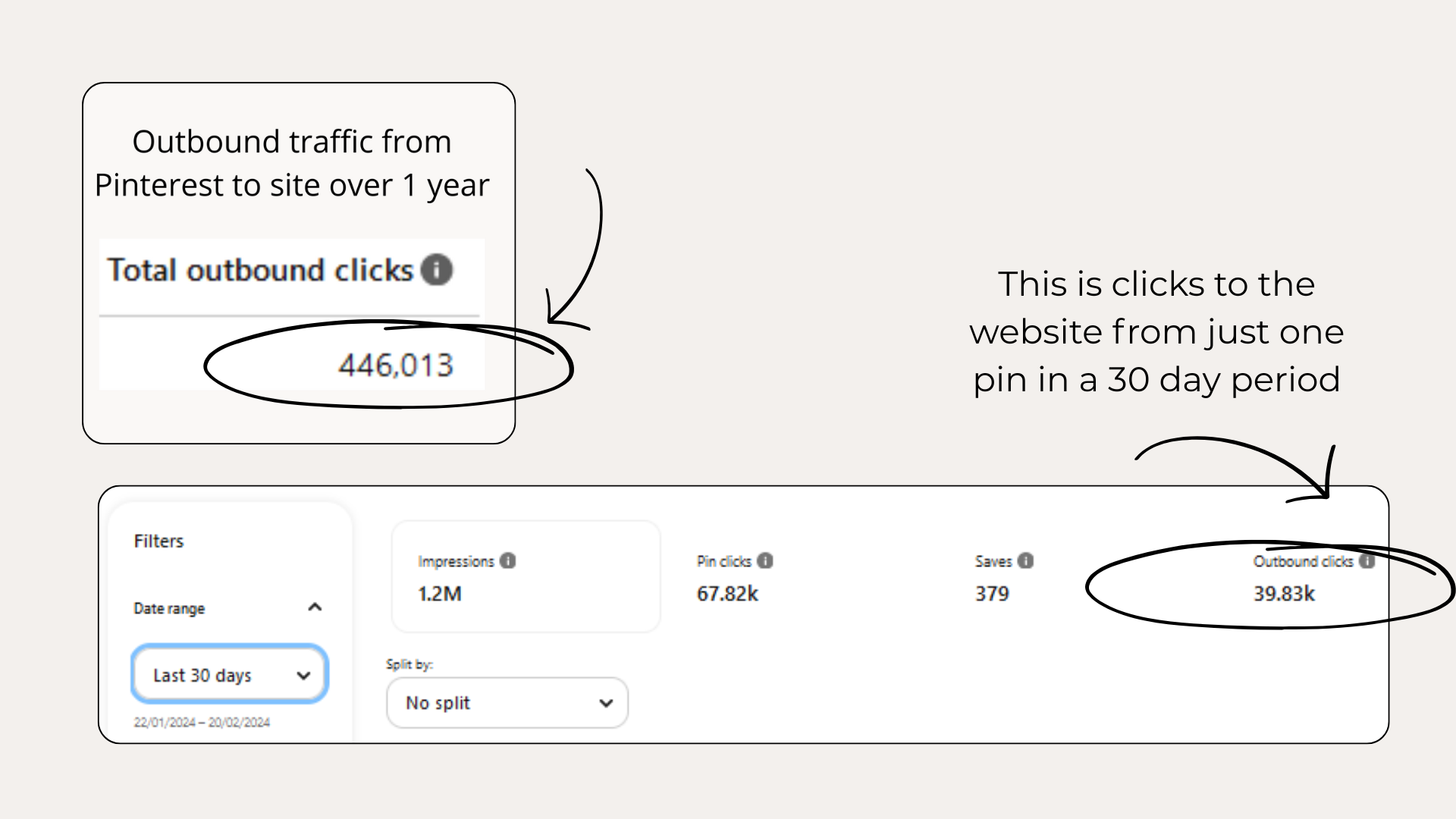Click info icon next to Outbound clicks
The width and height of the screenshot is (1456, 819).
(1367, 561)
